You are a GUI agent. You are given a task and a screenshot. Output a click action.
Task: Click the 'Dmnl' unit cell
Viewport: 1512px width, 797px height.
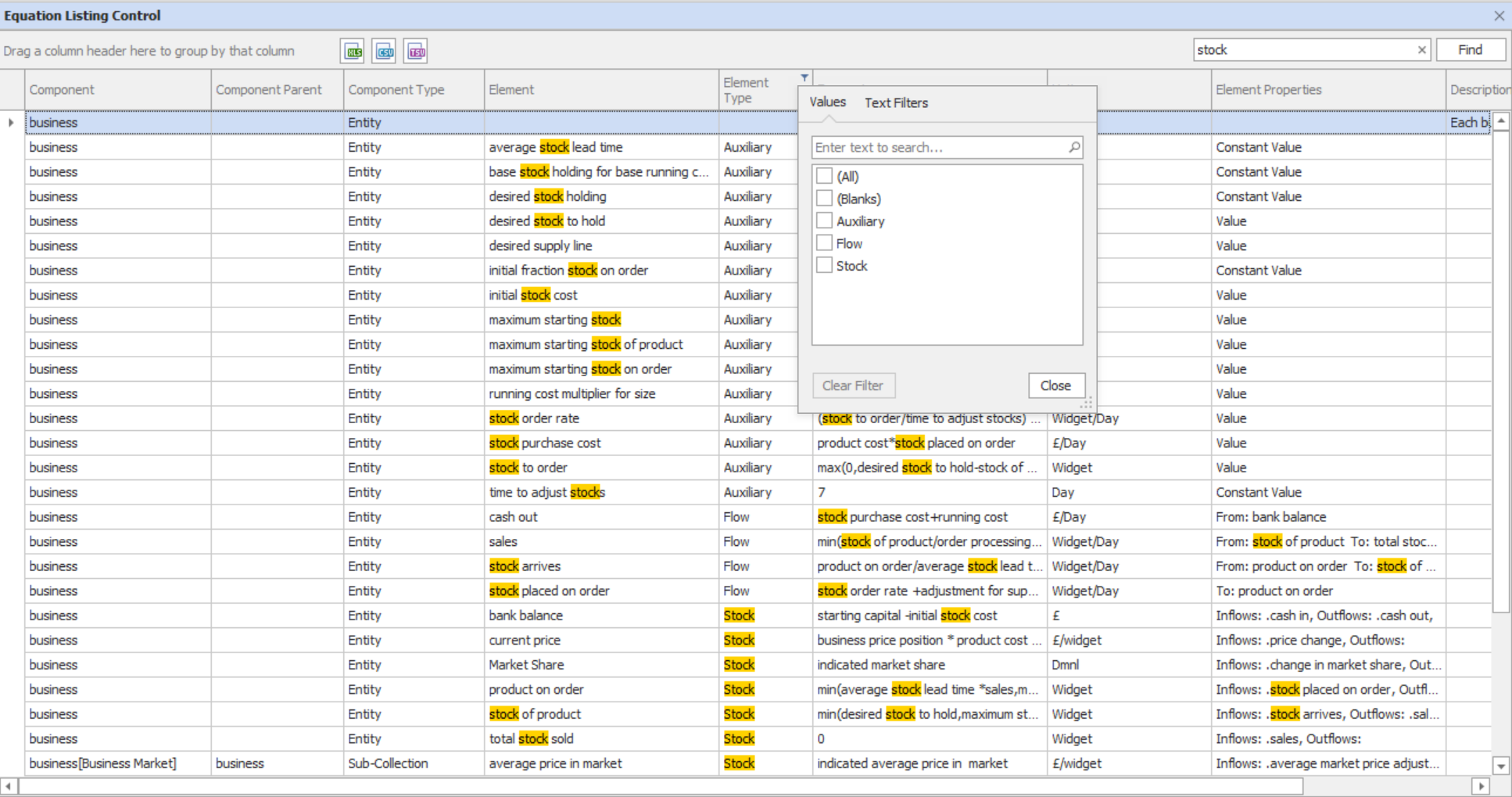pos(1129,665)
